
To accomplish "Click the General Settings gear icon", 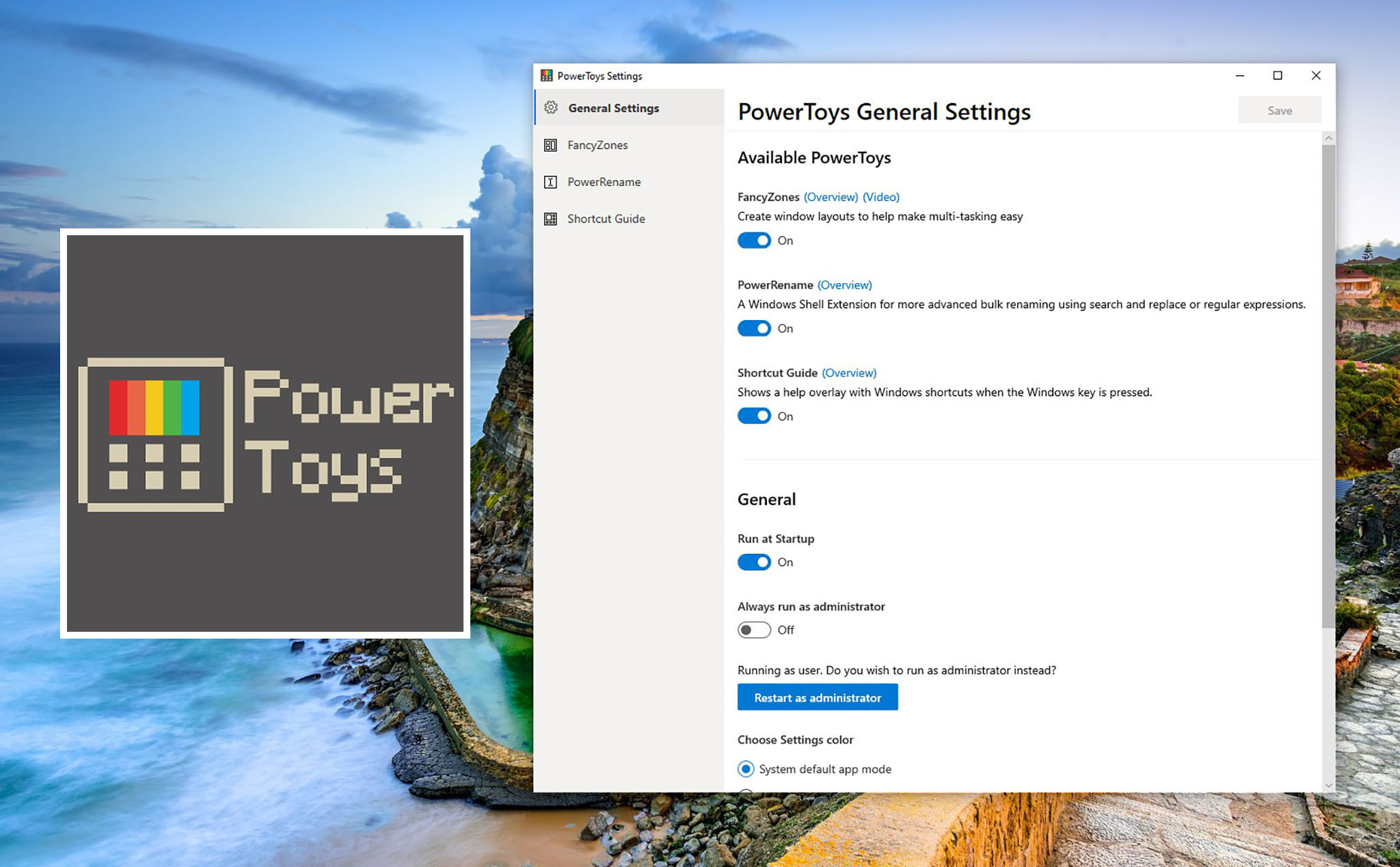I will [x=551, y=107].
